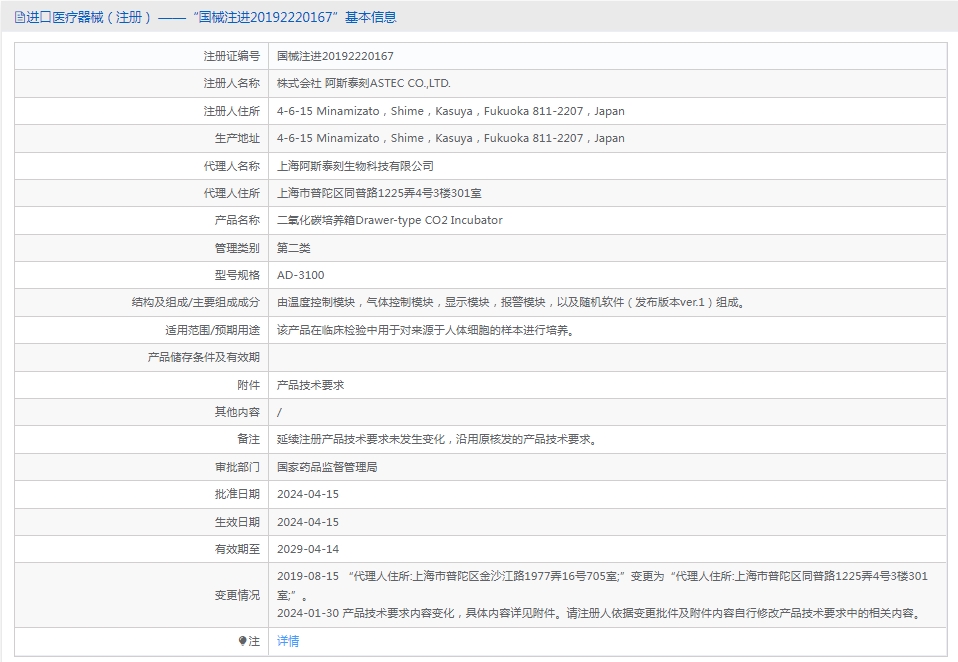Click expiry date 2029-04-14

point(307,549)
